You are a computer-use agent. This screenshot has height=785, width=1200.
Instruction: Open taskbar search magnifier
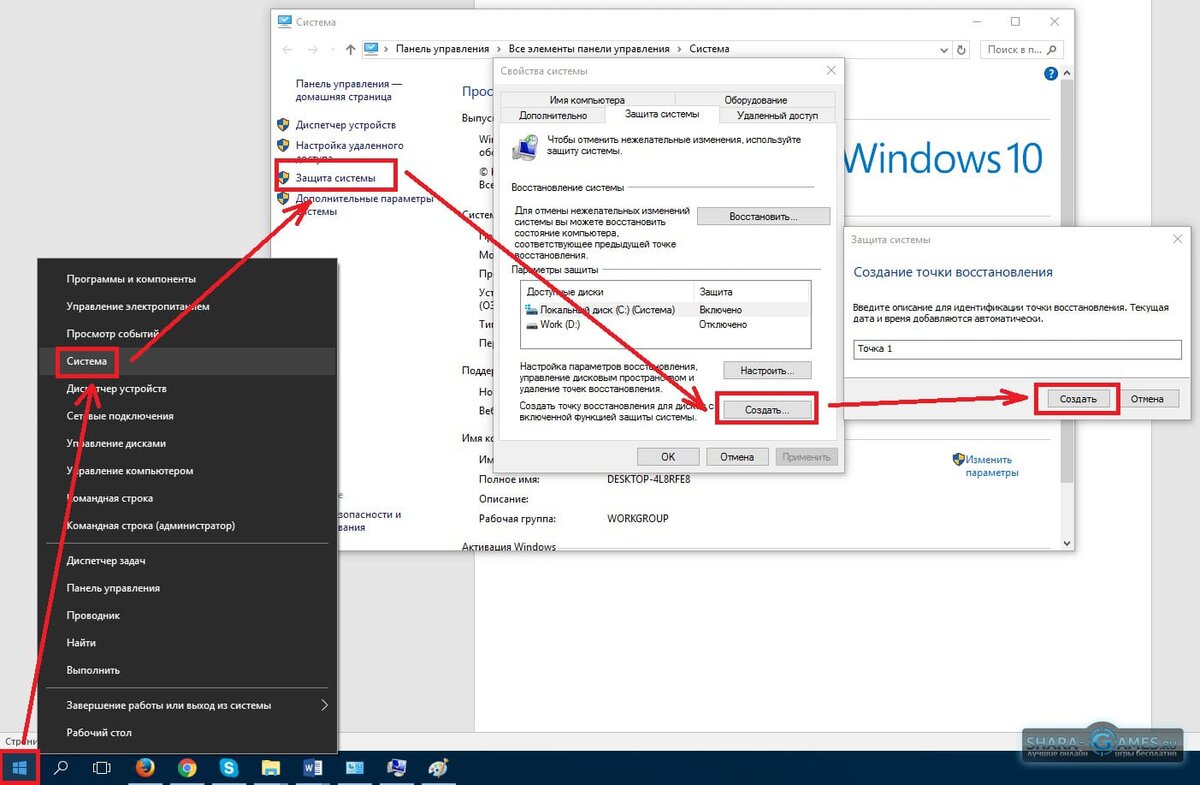(61, 768)
